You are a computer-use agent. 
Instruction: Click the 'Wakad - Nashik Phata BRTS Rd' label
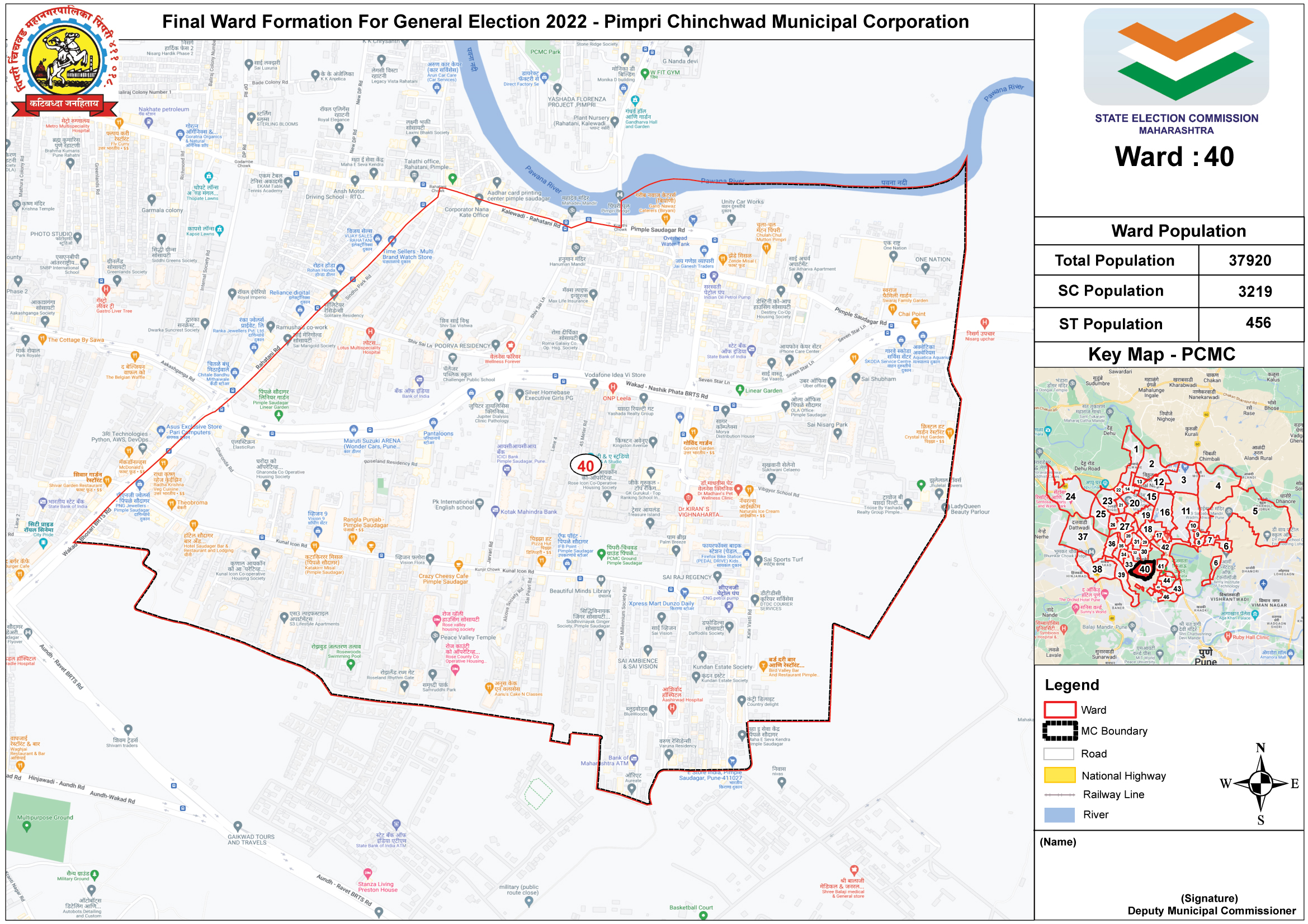[667, 390]
